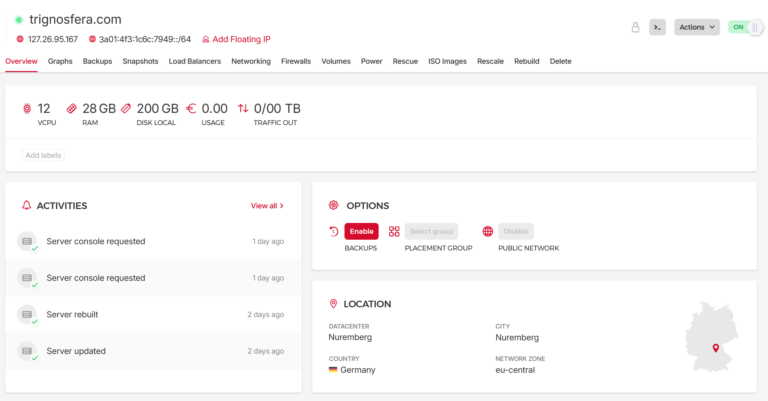Click the location pin icon heading
Image resolution: width=768 pixels, height=401 pixels.
pyautogui.click(x=334, y=304)
